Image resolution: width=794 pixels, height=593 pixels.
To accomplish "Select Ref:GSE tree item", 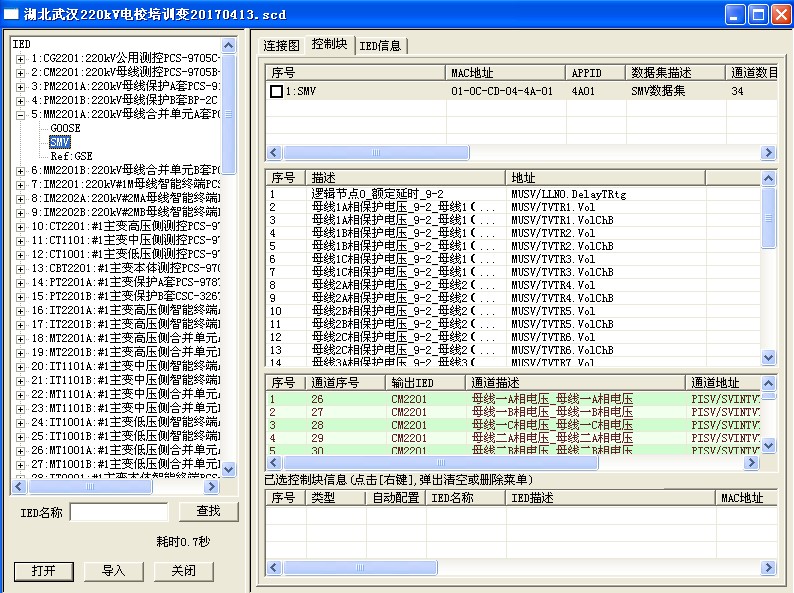I will point(70,157).
